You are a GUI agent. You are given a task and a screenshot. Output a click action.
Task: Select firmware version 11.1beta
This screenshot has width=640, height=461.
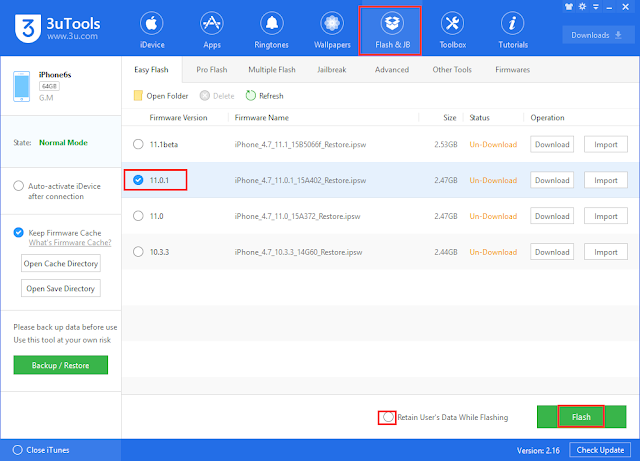138,144
